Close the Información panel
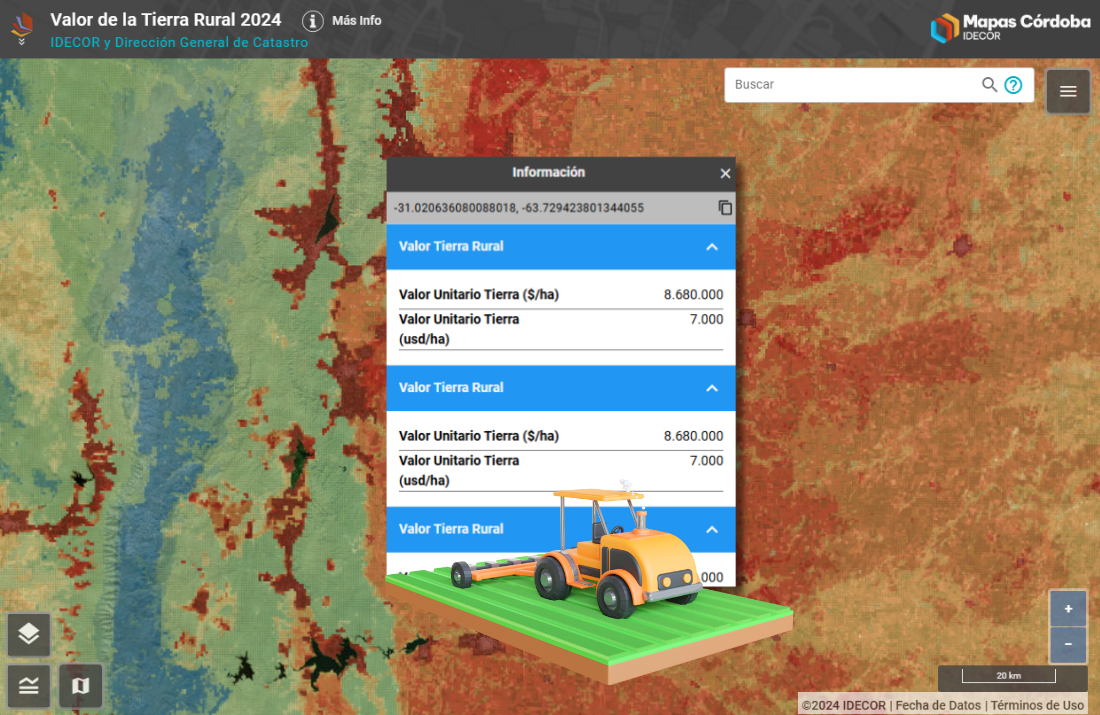Viewport: 1100px width, 715px height. tap(725, 173)
